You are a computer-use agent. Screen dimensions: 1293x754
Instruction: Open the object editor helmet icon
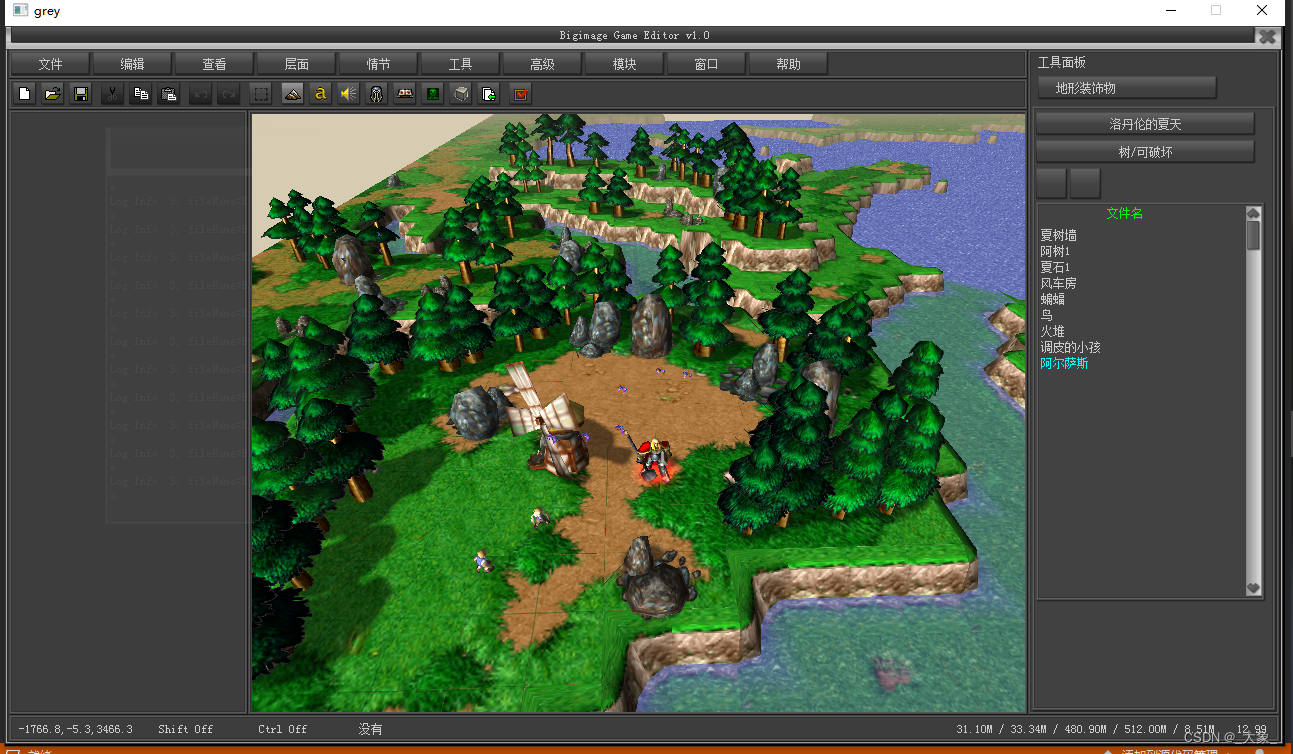click(376, 94)
